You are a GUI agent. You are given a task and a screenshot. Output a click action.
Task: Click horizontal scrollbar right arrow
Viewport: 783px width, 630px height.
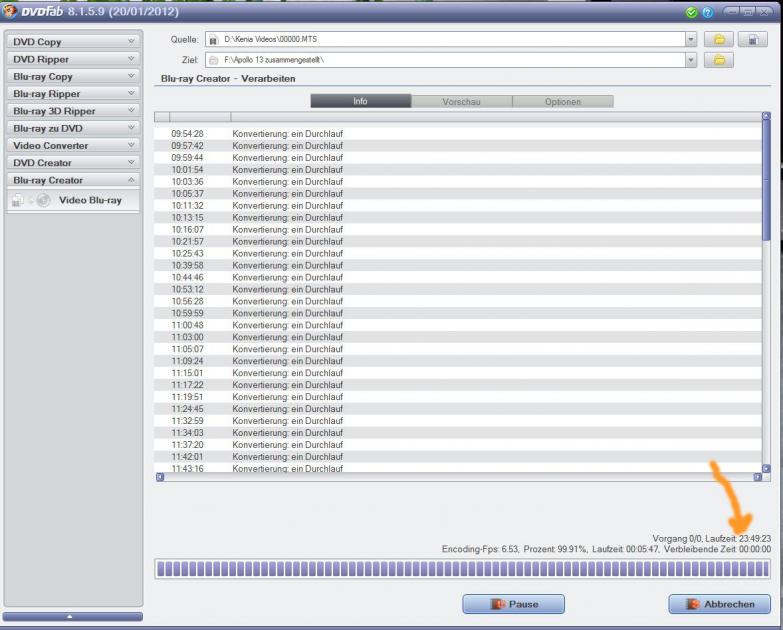(x=758, y=477)
